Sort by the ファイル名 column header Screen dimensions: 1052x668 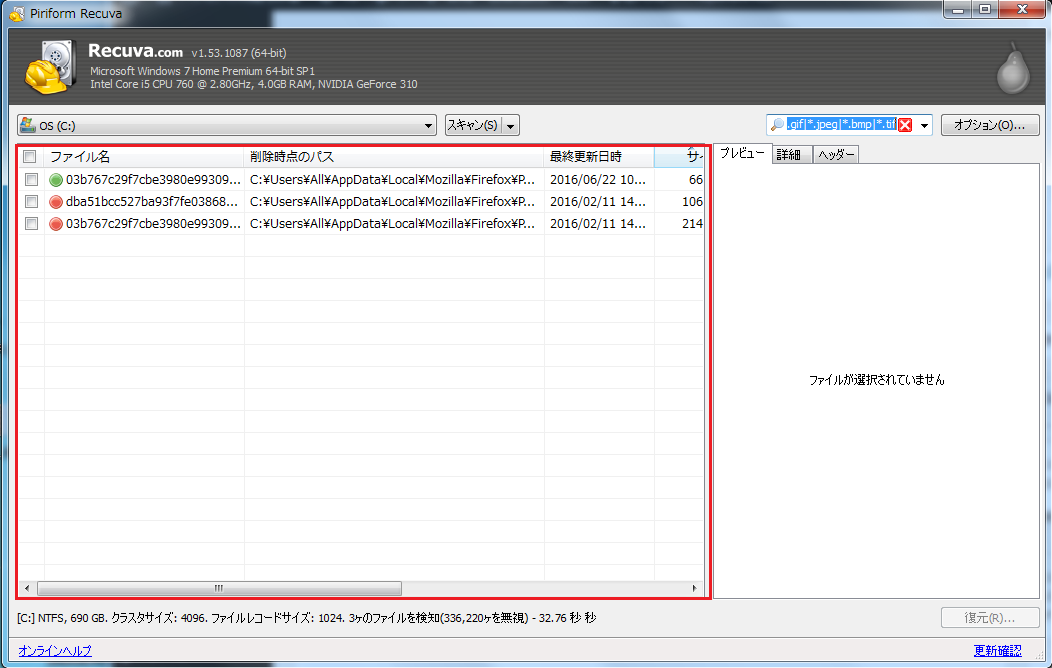point(144,157)
